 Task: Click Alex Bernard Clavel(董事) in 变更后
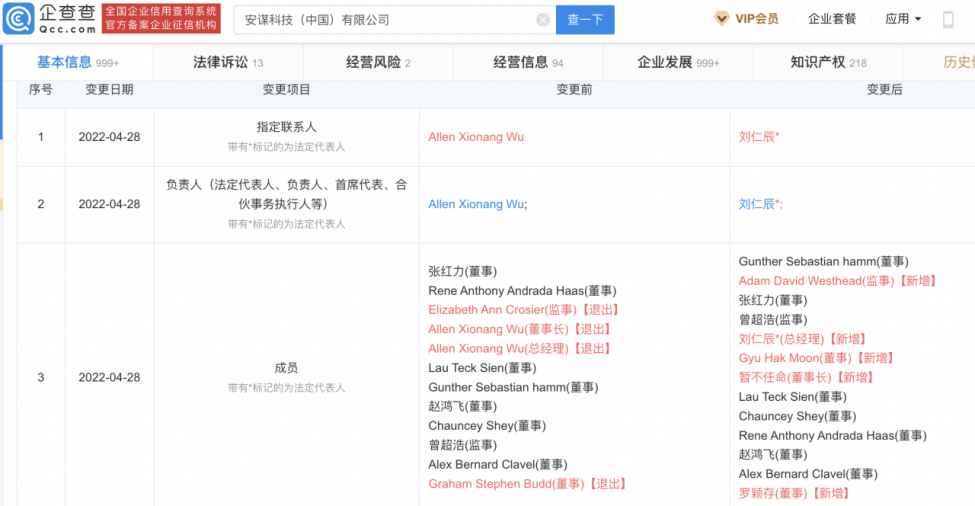pyautogui.click(x=808, y=474)
